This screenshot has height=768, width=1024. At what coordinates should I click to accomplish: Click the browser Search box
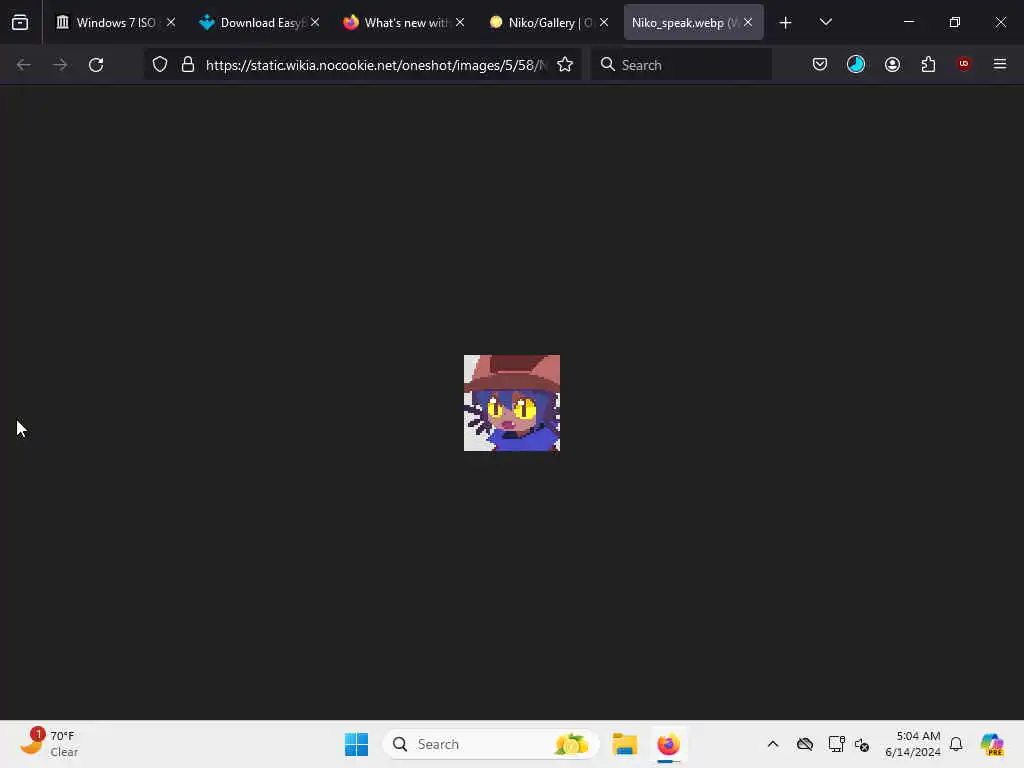(681, 65)
